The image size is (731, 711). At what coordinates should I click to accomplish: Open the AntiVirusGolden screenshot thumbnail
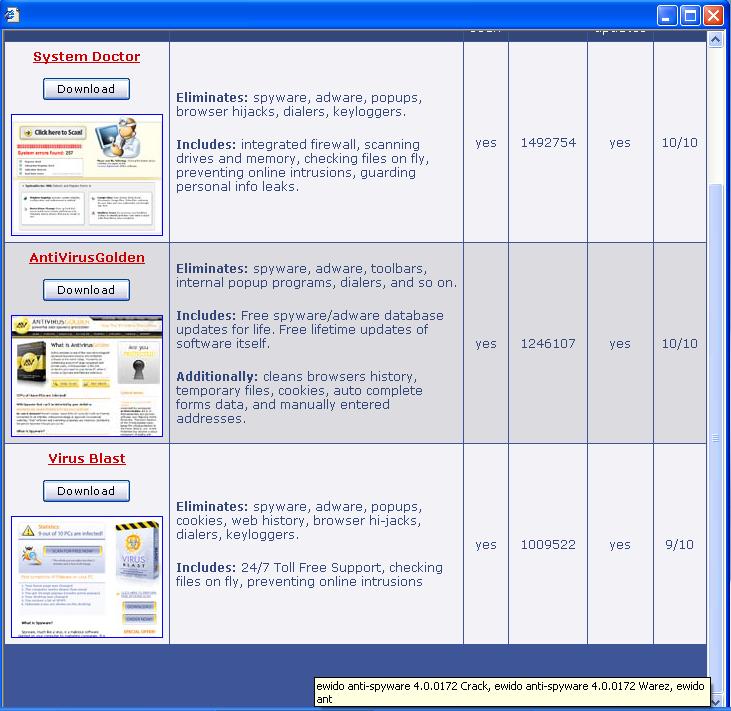point(87,376)
